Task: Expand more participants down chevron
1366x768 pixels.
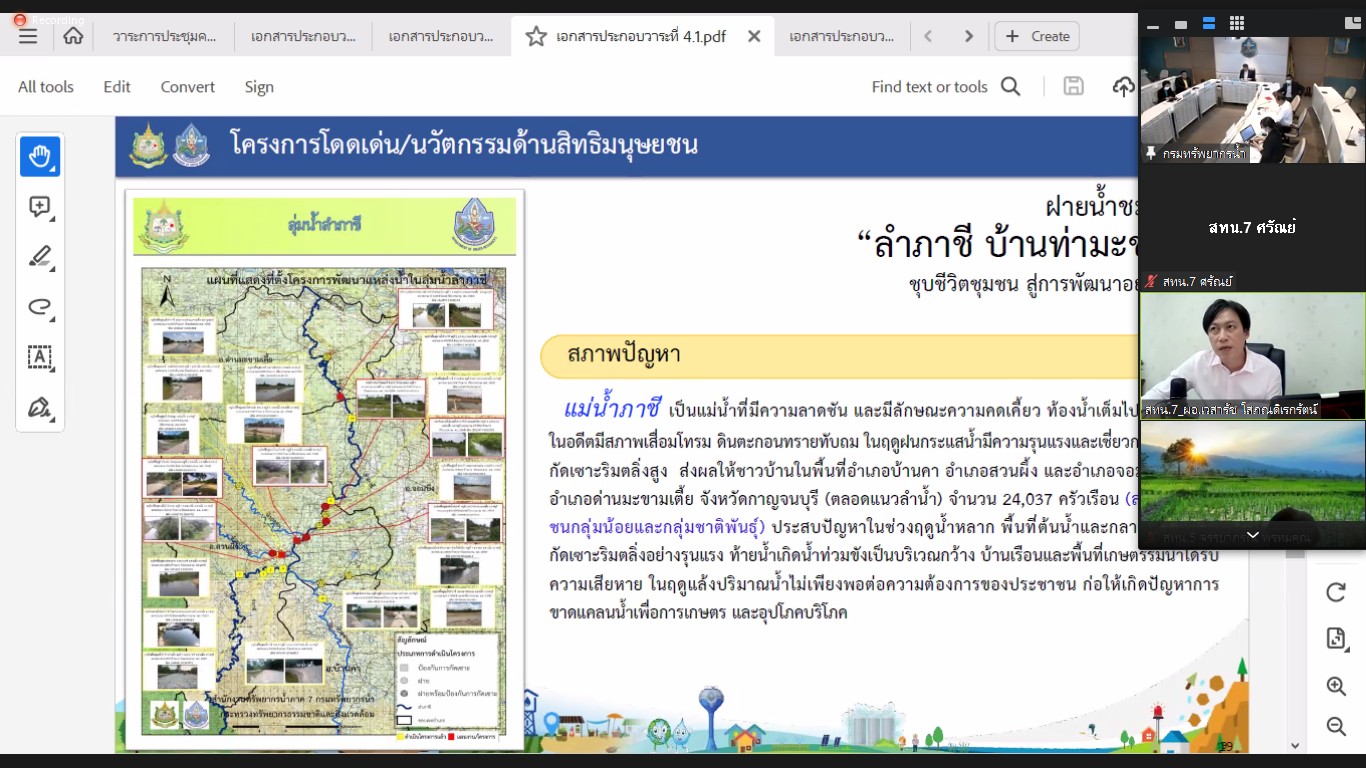Action: click(1252, 535)
